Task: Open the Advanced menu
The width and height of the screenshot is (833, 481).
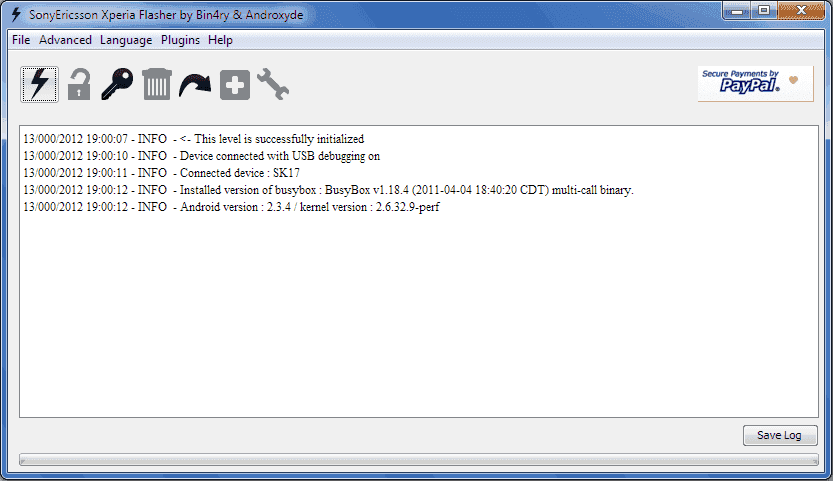Action: 65,40
